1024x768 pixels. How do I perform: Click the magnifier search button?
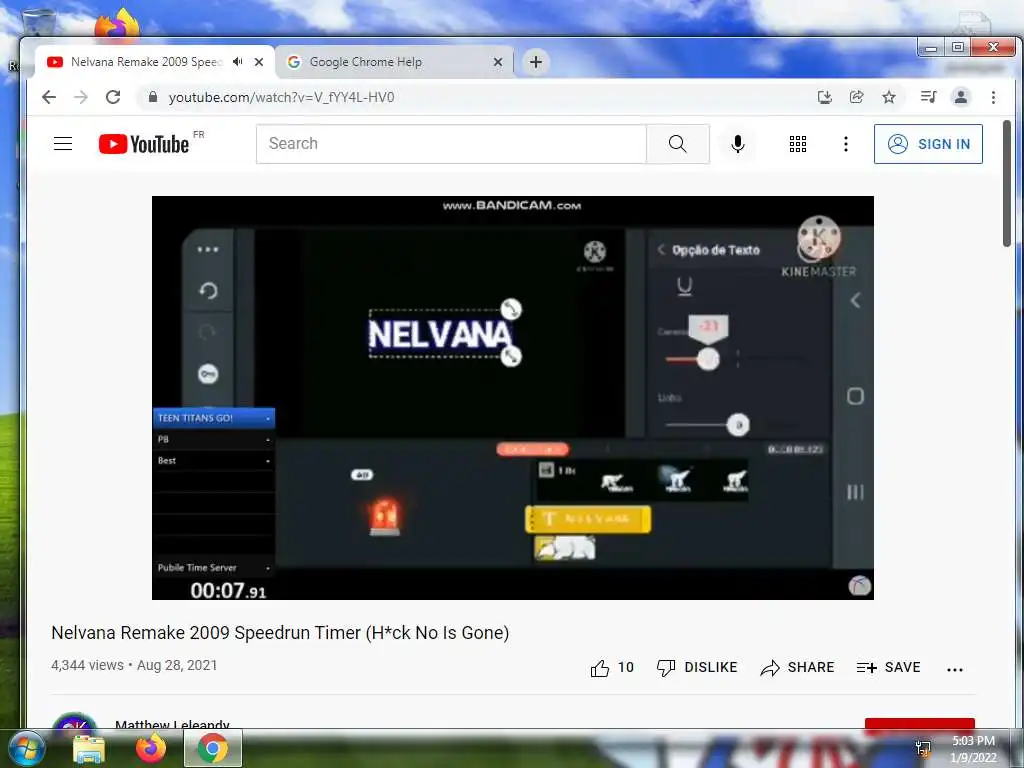pos(678,144)
